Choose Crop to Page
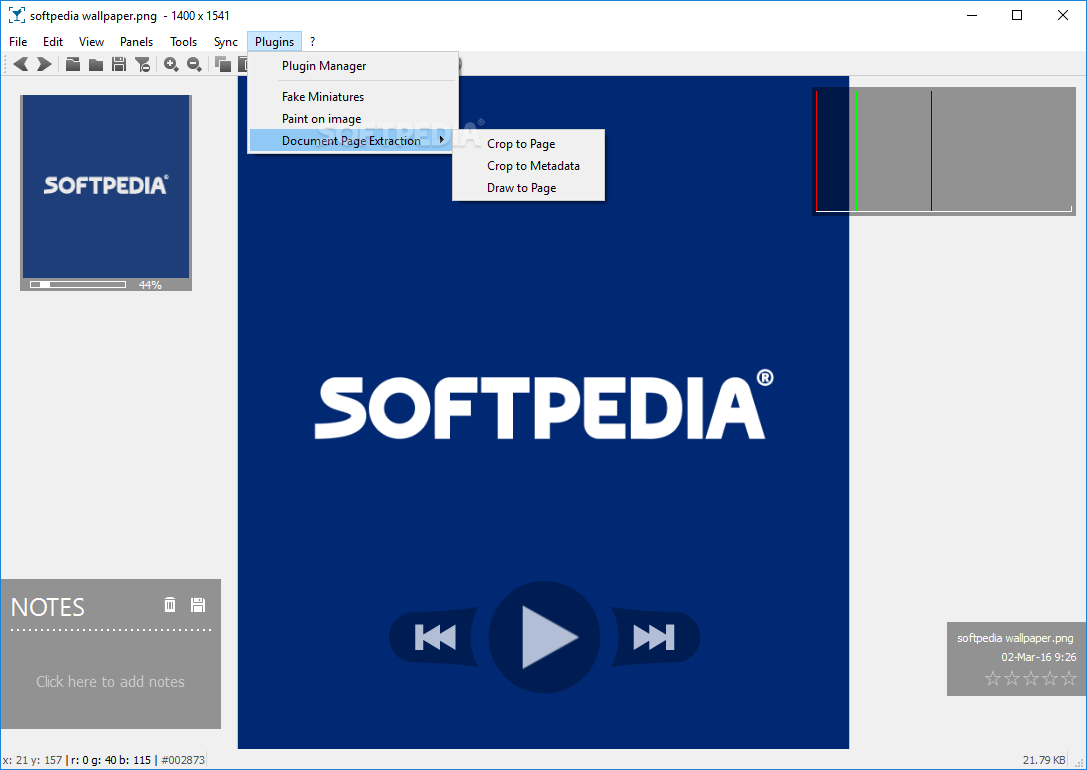This screenshot has width=1087, height=770. click(x=528, y=143)
